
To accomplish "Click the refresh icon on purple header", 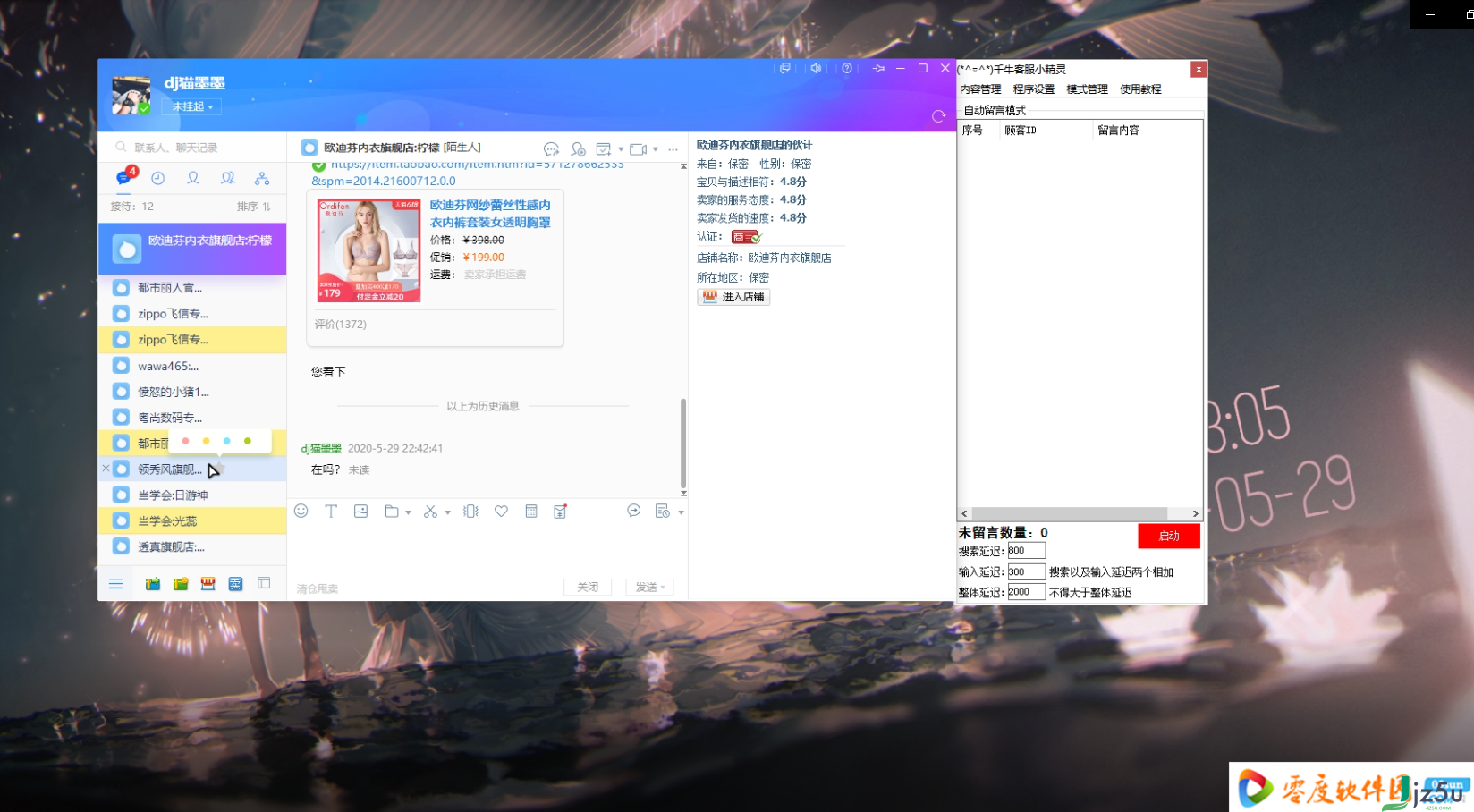I will [938, 116].
